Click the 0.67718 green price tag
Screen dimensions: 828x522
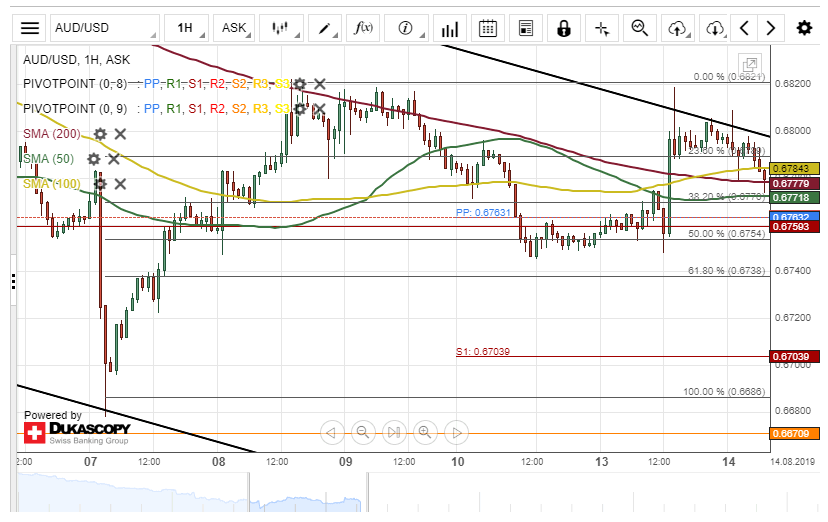click(x=795, y=198)
